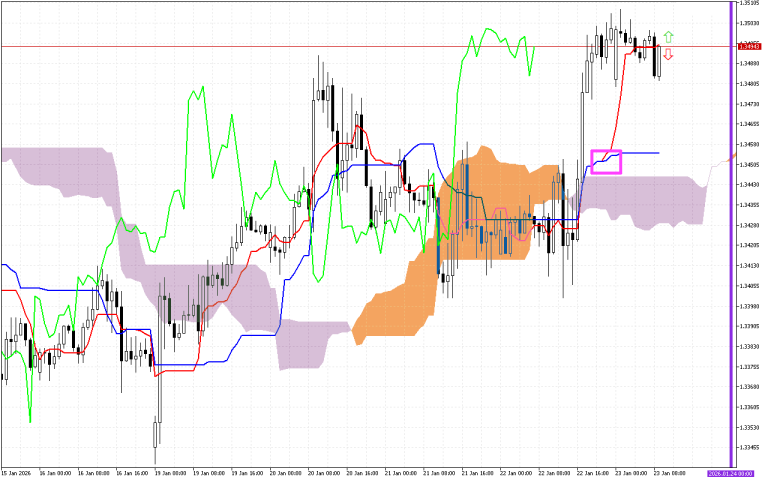Click the 1.35105 price axis label
The width and height of the screenshot is (768, 480).
pos(750,2)
